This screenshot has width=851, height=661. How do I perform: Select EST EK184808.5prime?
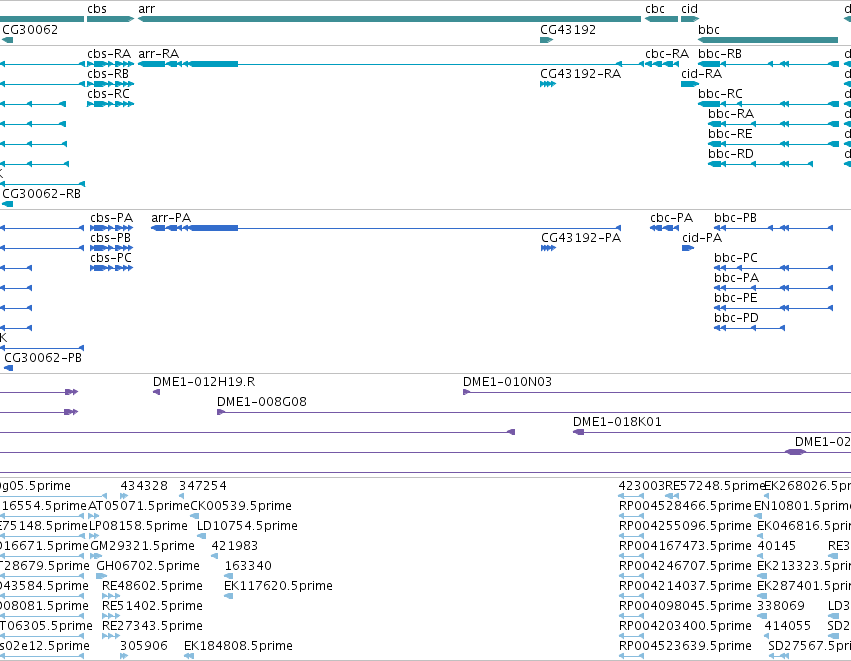point(189,656)
